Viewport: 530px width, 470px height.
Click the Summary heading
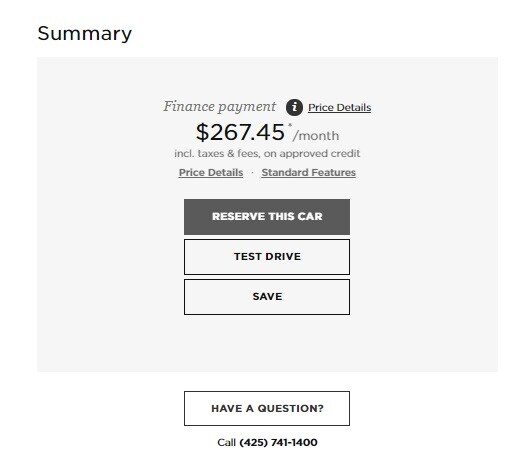click(85, 34)
